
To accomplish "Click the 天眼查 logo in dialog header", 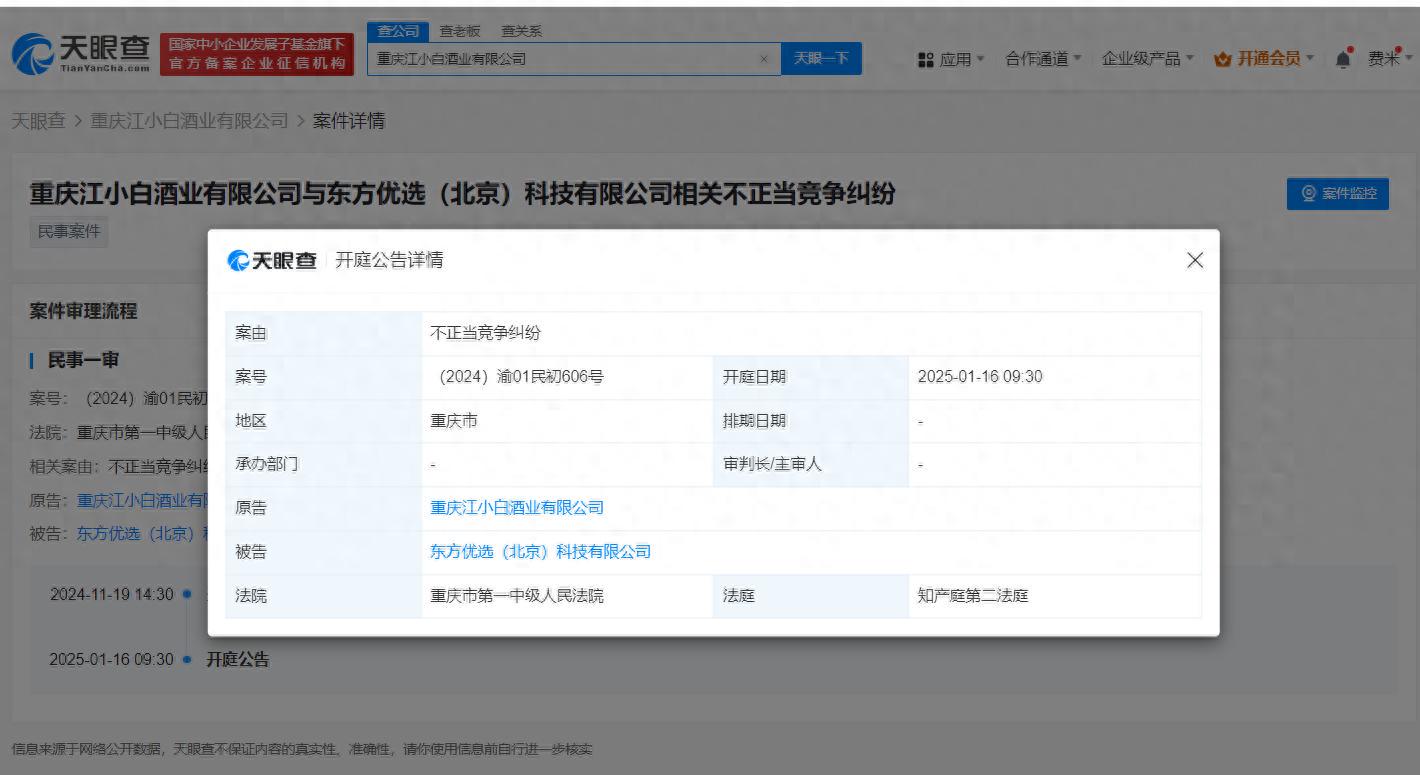I will point(272,261).
